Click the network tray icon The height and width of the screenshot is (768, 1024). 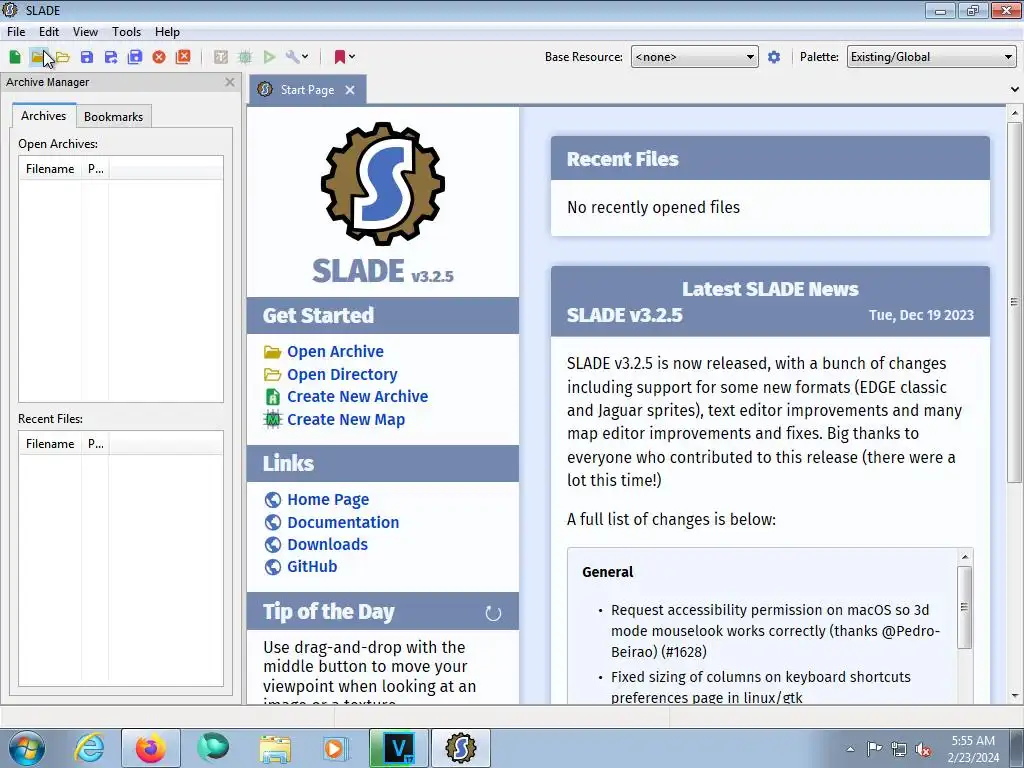[x=899, y=749]
